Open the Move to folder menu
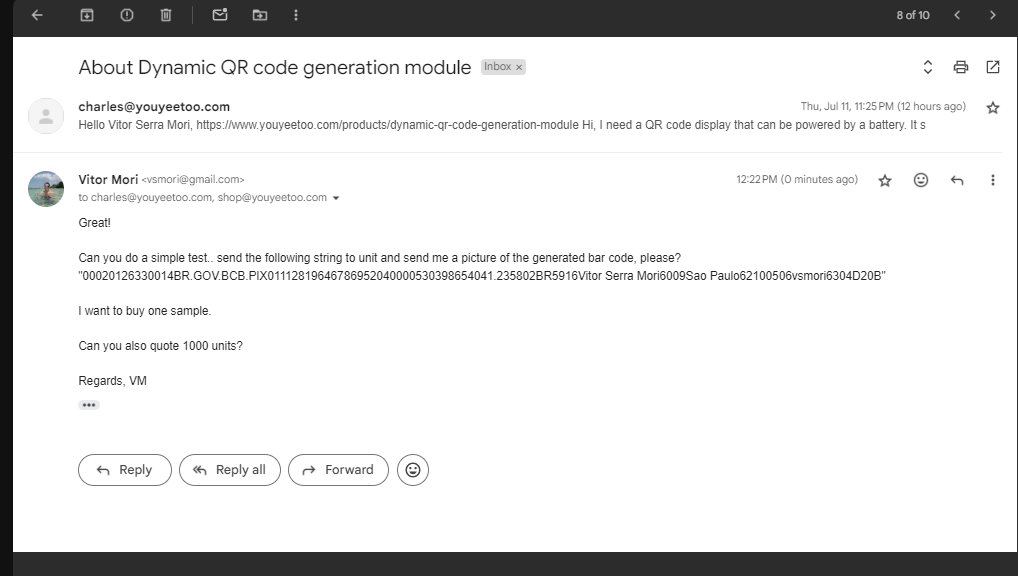 pyautogui.click(x=260, y=15)
